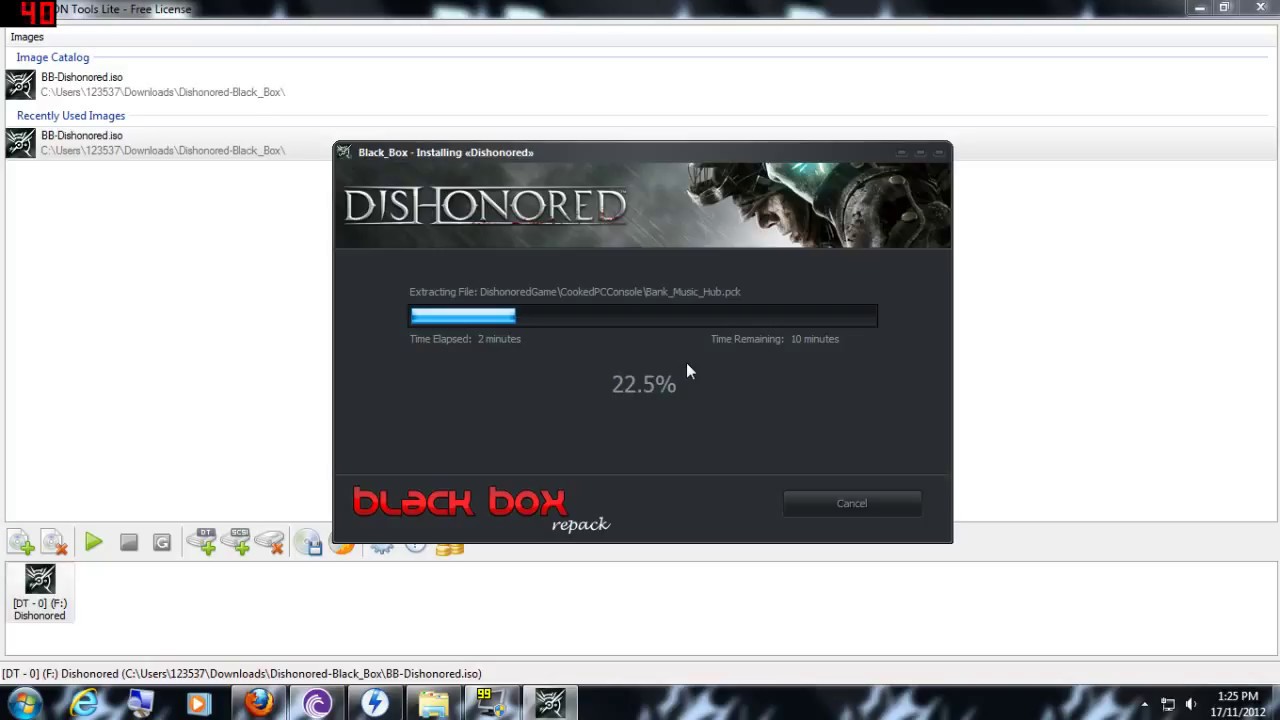Viewport: 1280px width, 720px height.
Task: Click the network system tray icon
Action: (1168, 704)
